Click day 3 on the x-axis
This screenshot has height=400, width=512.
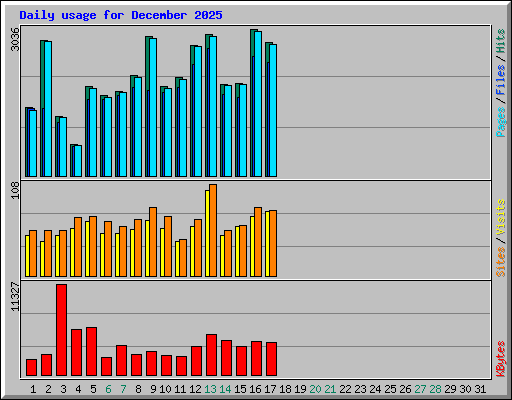(x=63, y=389)
